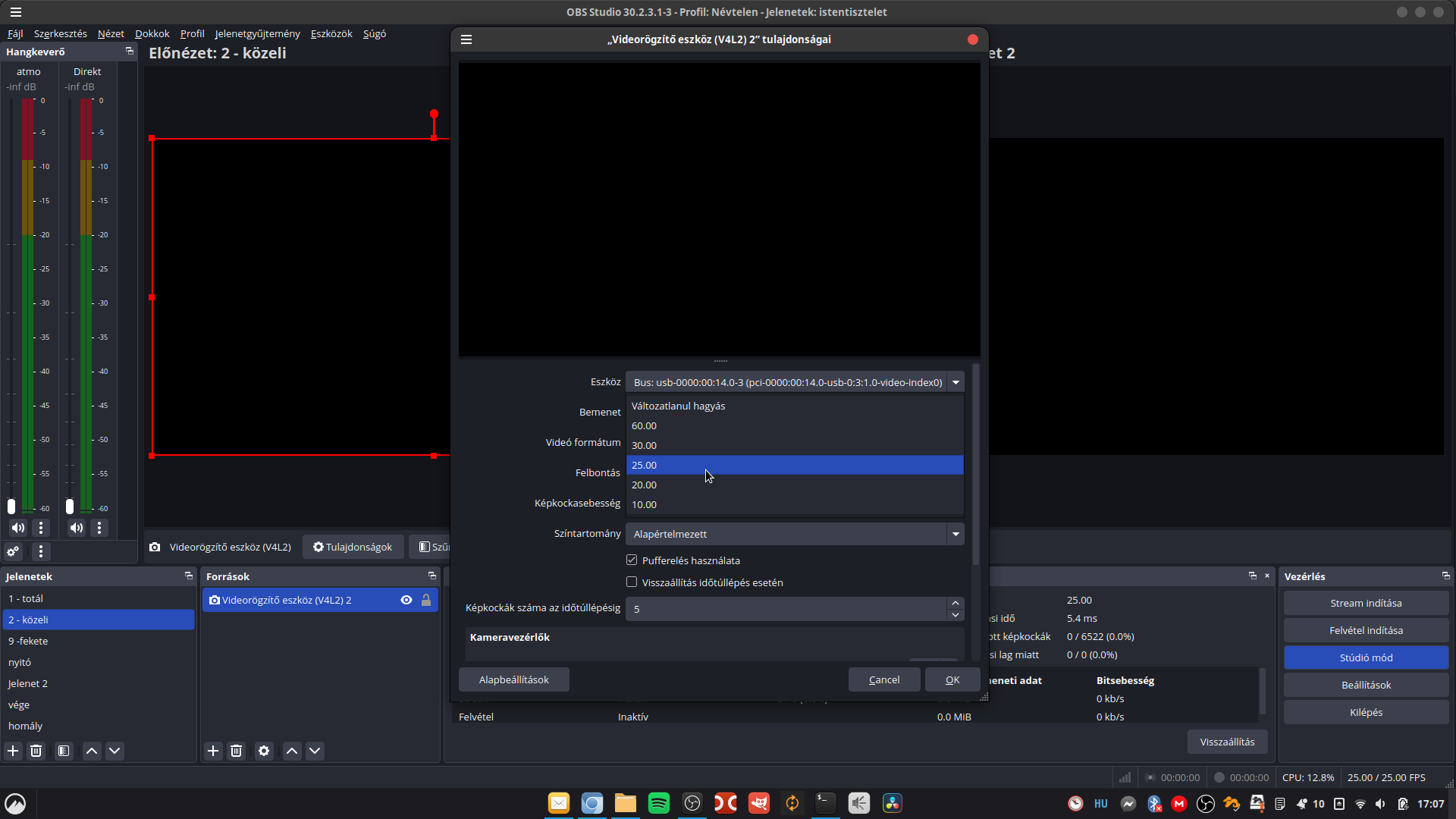Uncheck Pufferelés használata checkbox
1456x819 pixels.
coord(632,560)
